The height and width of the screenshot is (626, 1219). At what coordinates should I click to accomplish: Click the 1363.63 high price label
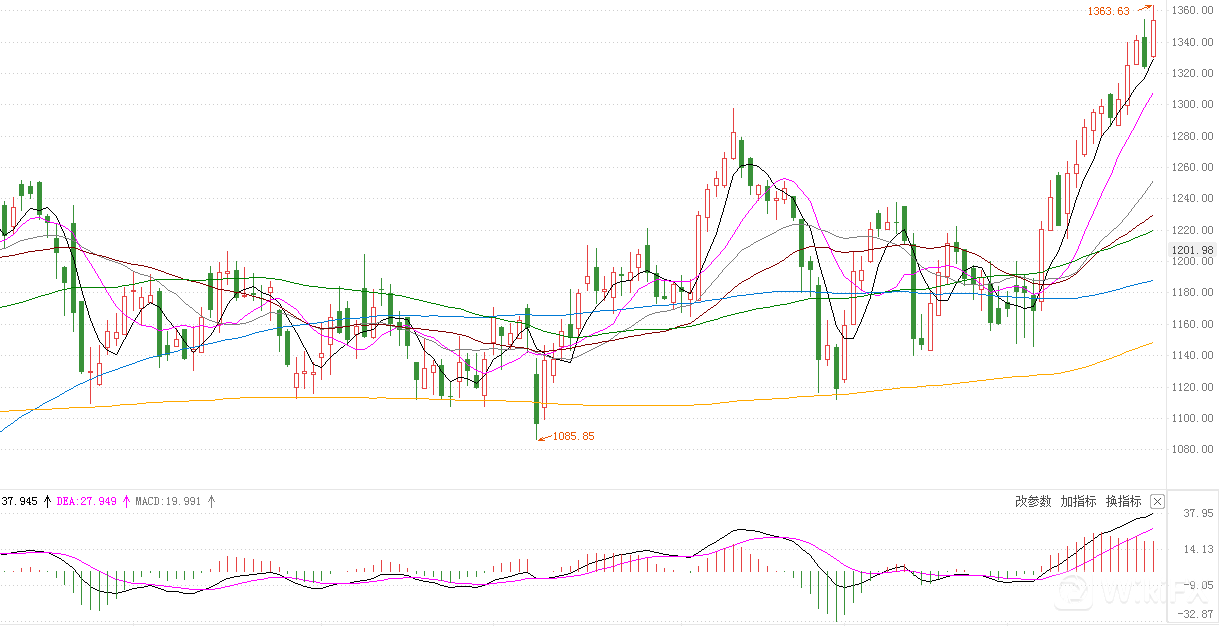click(x=1108, y=11)
